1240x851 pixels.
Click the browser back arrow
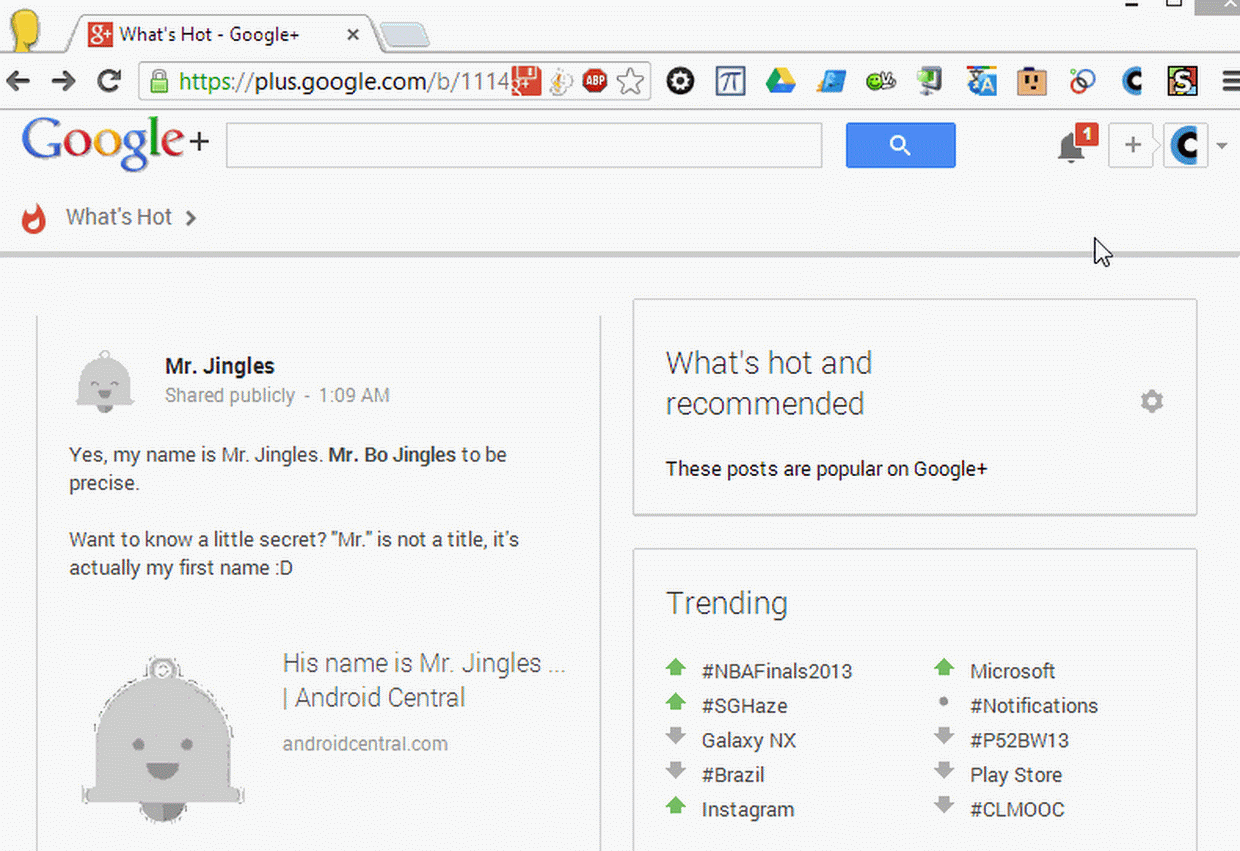[x=18, y=81]
